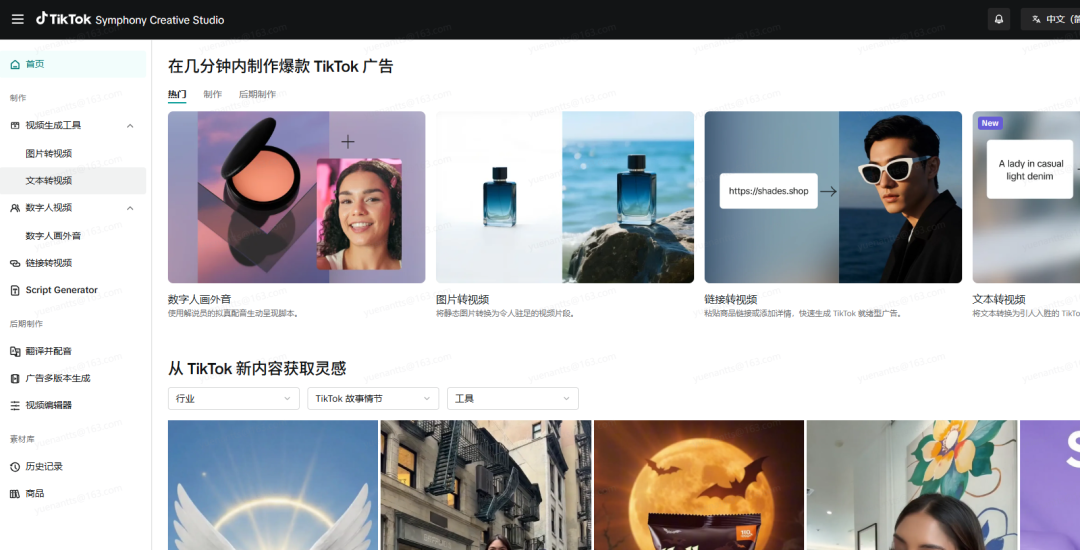This screenshot has width=1080, height=550.
Task: Open the 工具 dropdown filter
Action: point(512,398)
